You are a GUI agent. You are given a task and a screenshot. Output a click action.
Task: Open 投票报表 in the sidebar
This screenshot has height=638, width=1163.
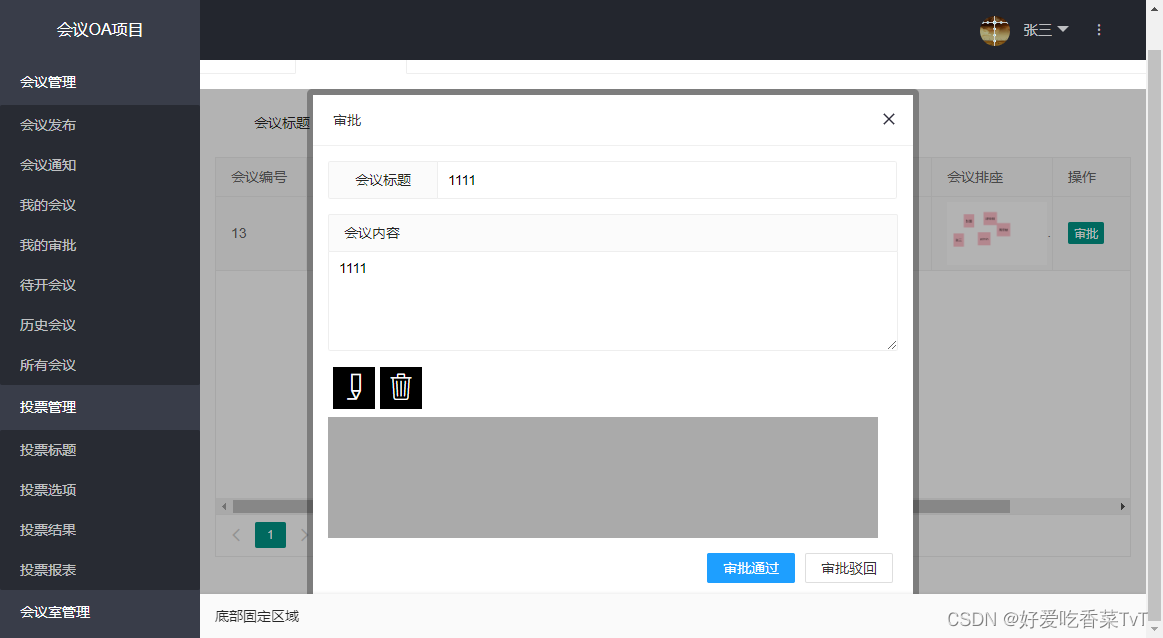(x=100, y=570)
